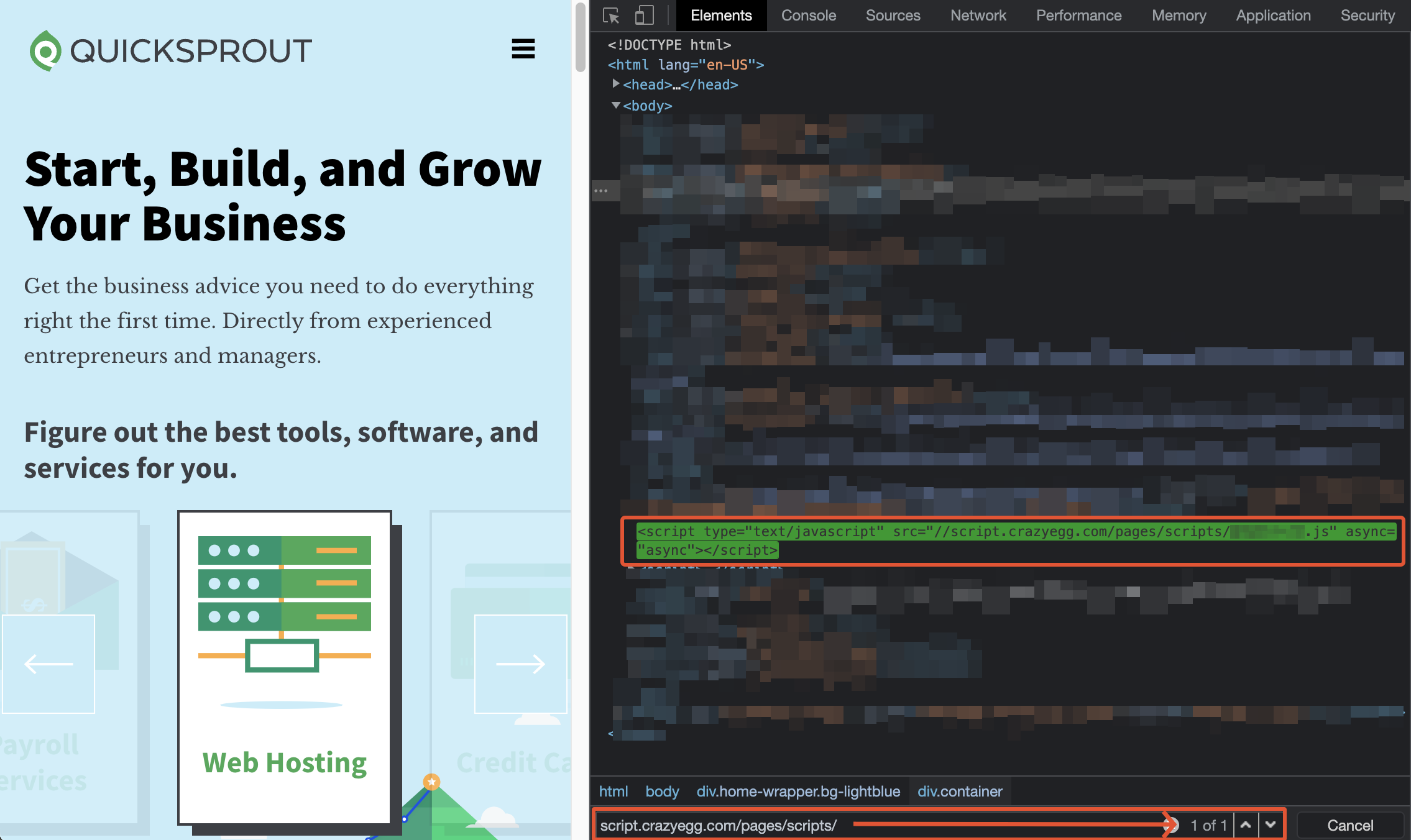
Task: Select div.home-wrapper.bg-lightblue breadcrumb
Action: point(798,791)
